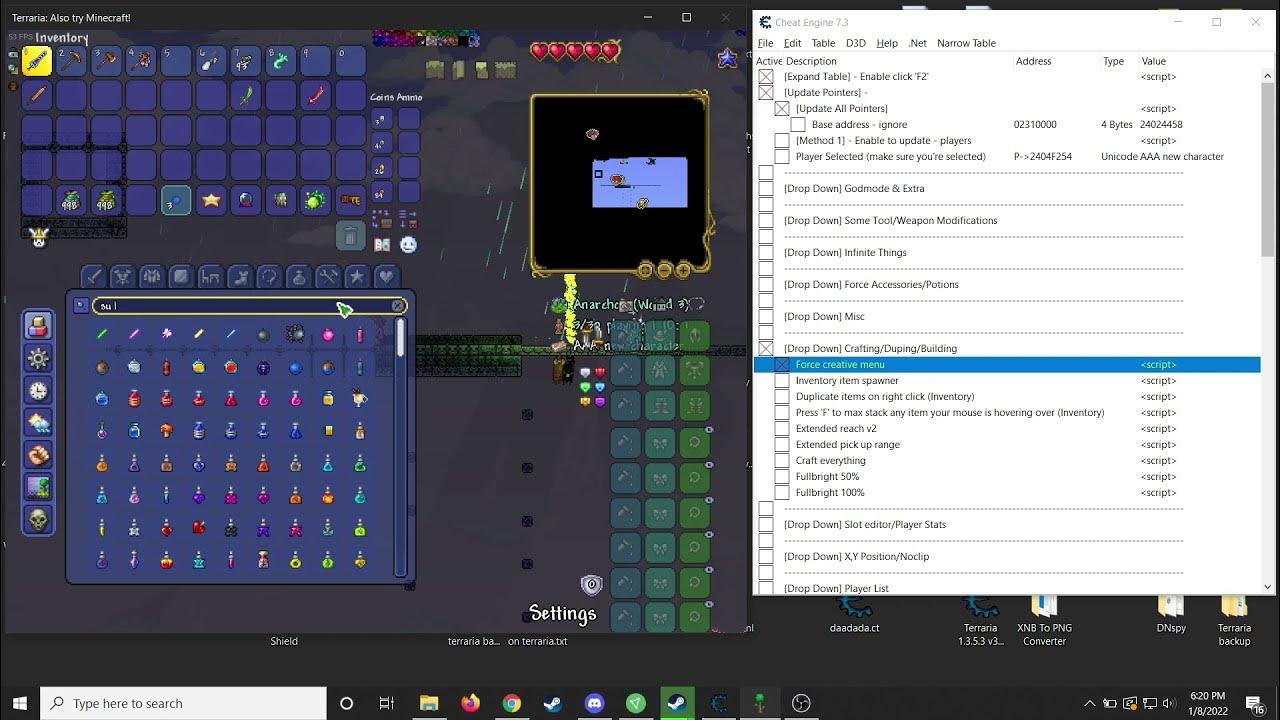The height and width of the screenshot is (720, 1280).
Task: Filter creative items by heart icon
Action: click(386, 276)
